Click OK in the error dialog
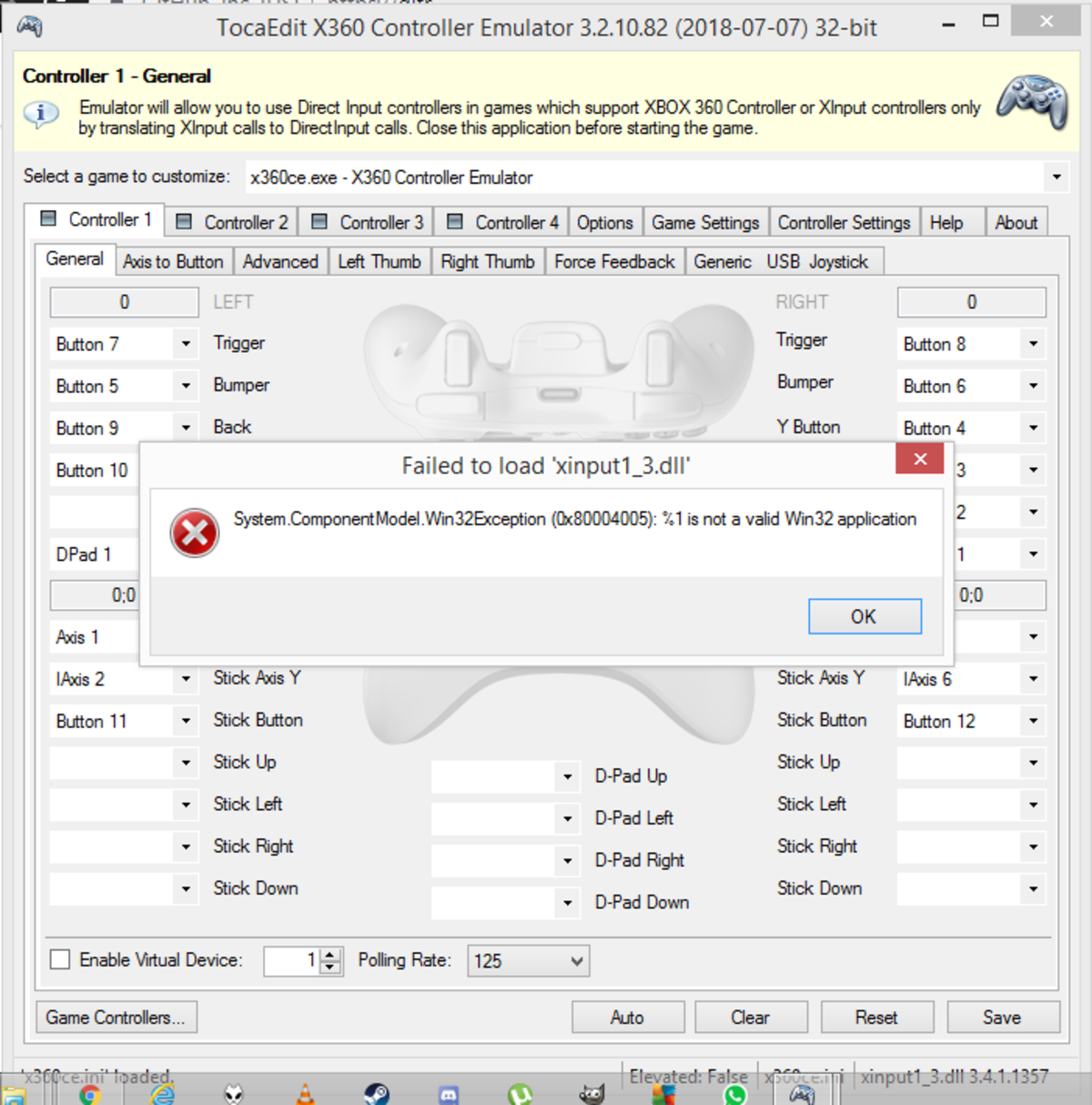The image size is (1092, 1105). click(x=864, y=616)
